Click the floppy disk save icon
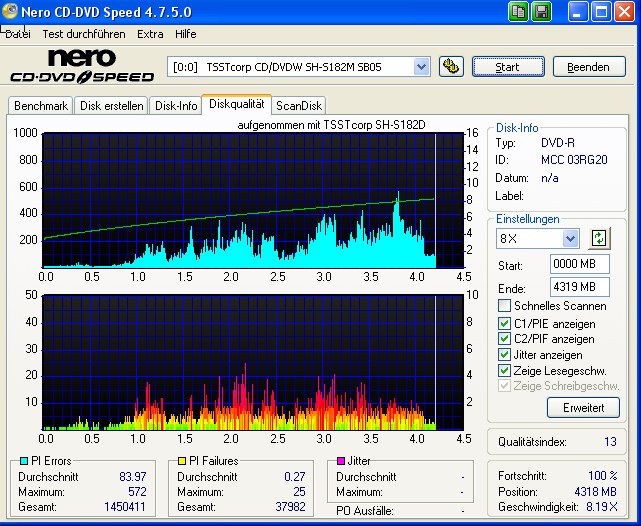Screen dimensions: 641x526 pyautogui.click(x=542, y=12)
